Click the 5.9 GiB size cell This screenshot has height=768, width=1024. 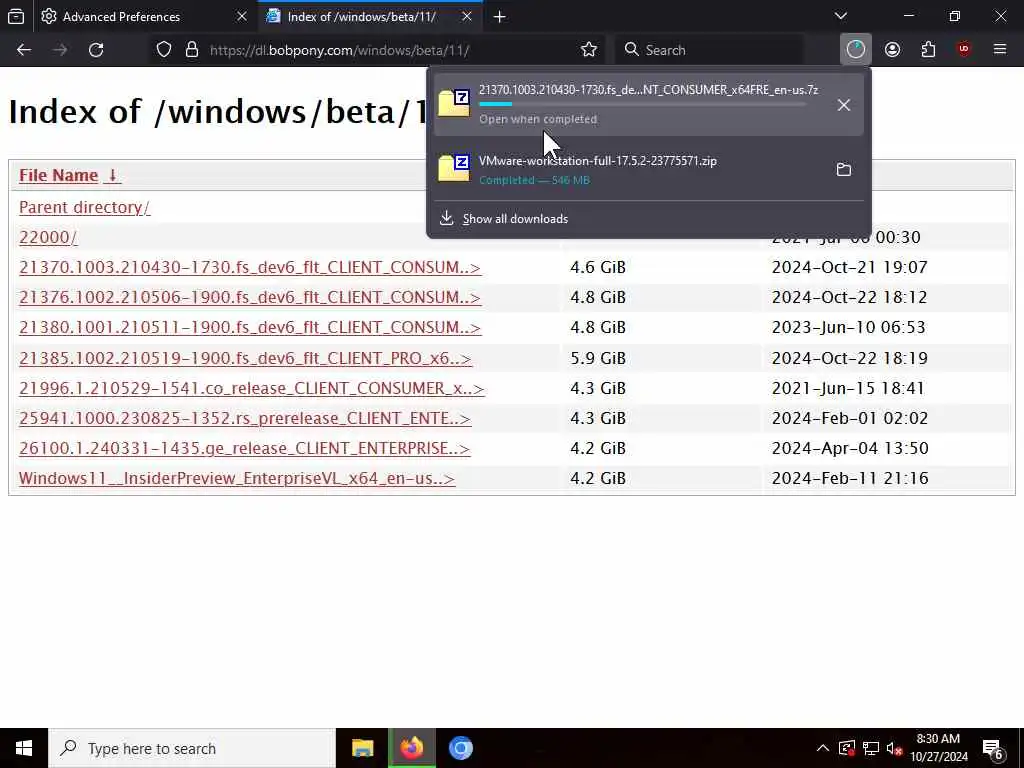pyautogui.click(x=598, y=358)
